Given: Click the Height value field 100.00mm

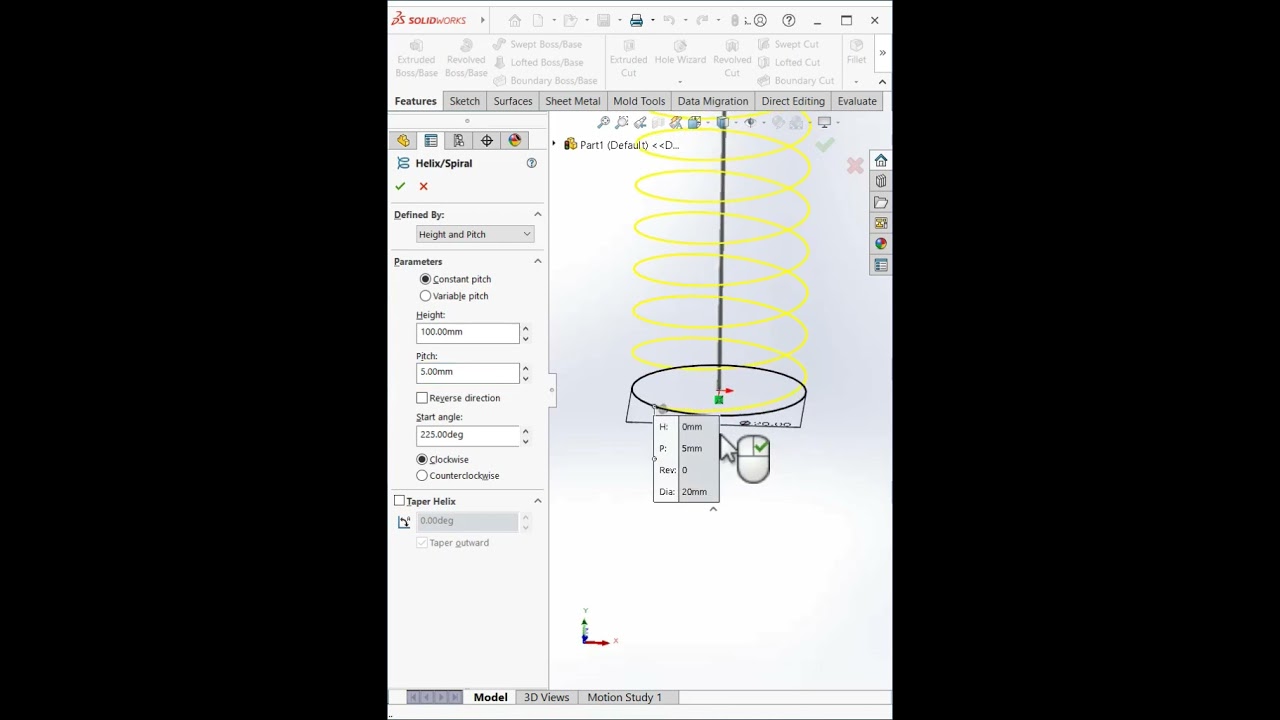Looking at the screenshot, I should click(x=467, y=332).
